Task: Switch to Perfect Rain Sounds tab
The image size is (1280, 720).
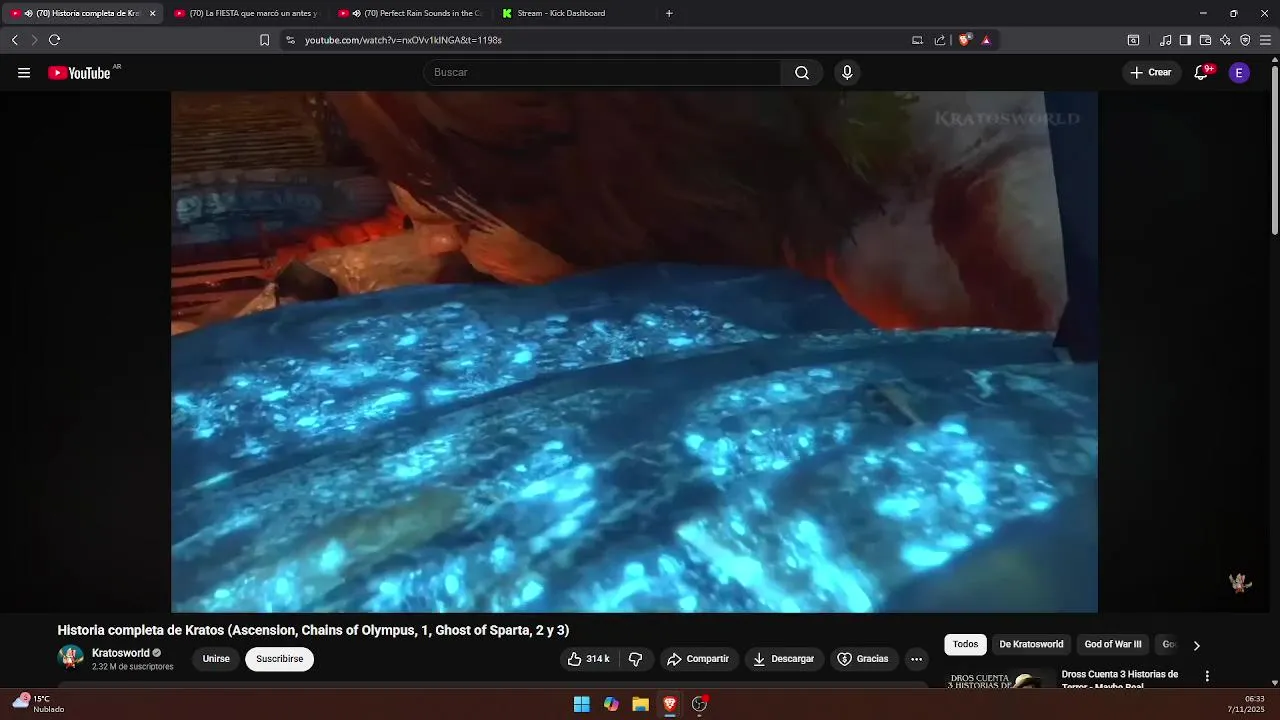Action: click(x=410, y=13)
